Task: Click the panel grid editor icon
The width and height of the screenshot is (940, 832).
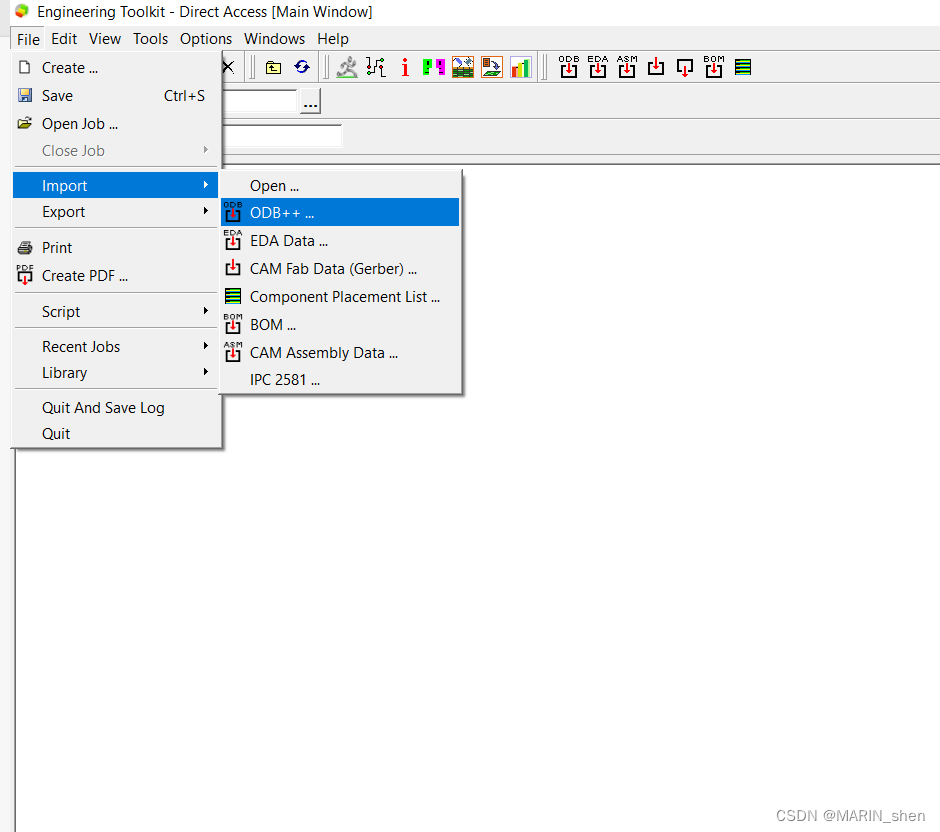Action: 463,67
